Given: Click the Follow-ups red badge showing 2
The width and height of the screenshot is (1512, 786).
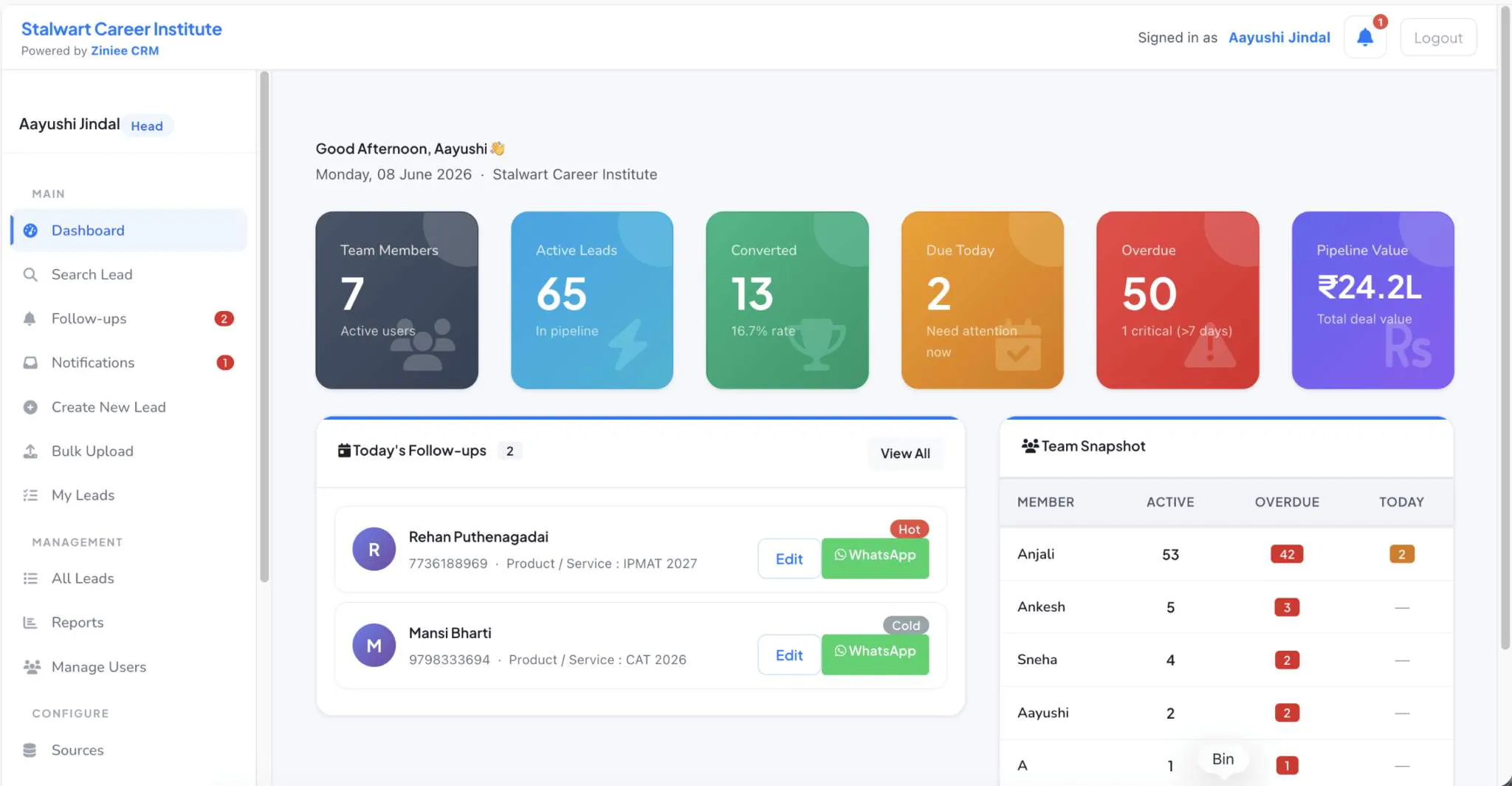Looking at the screenshot, I should [224, 318].
